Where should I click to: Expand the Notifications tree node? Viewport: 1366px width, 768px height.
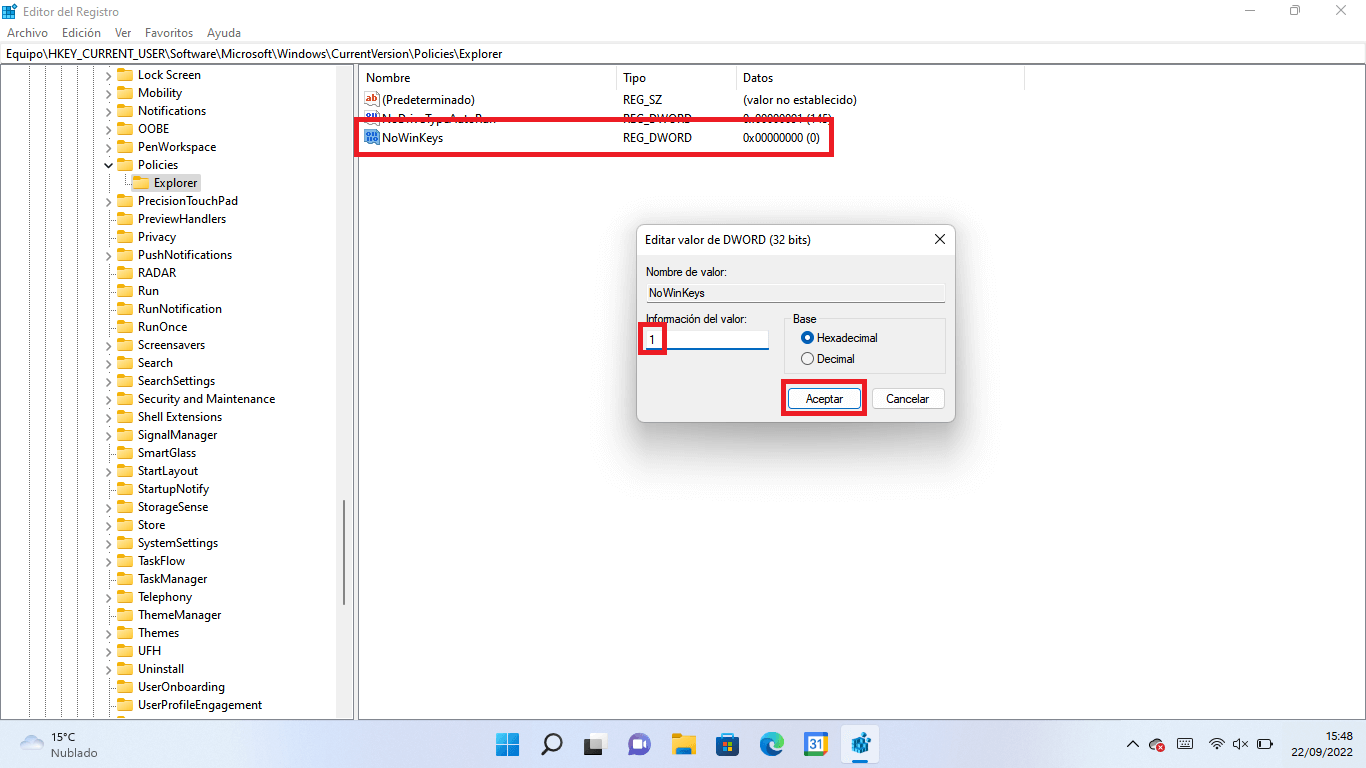click(109, 111)
